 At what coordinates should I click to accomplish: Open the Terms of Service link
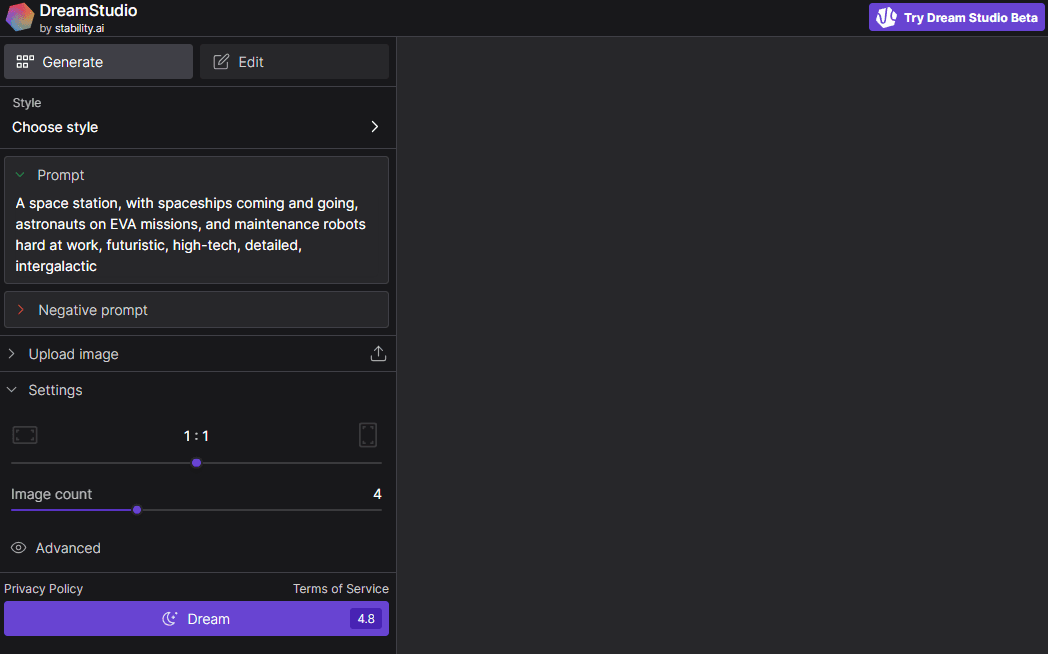[x=340, y=589]
